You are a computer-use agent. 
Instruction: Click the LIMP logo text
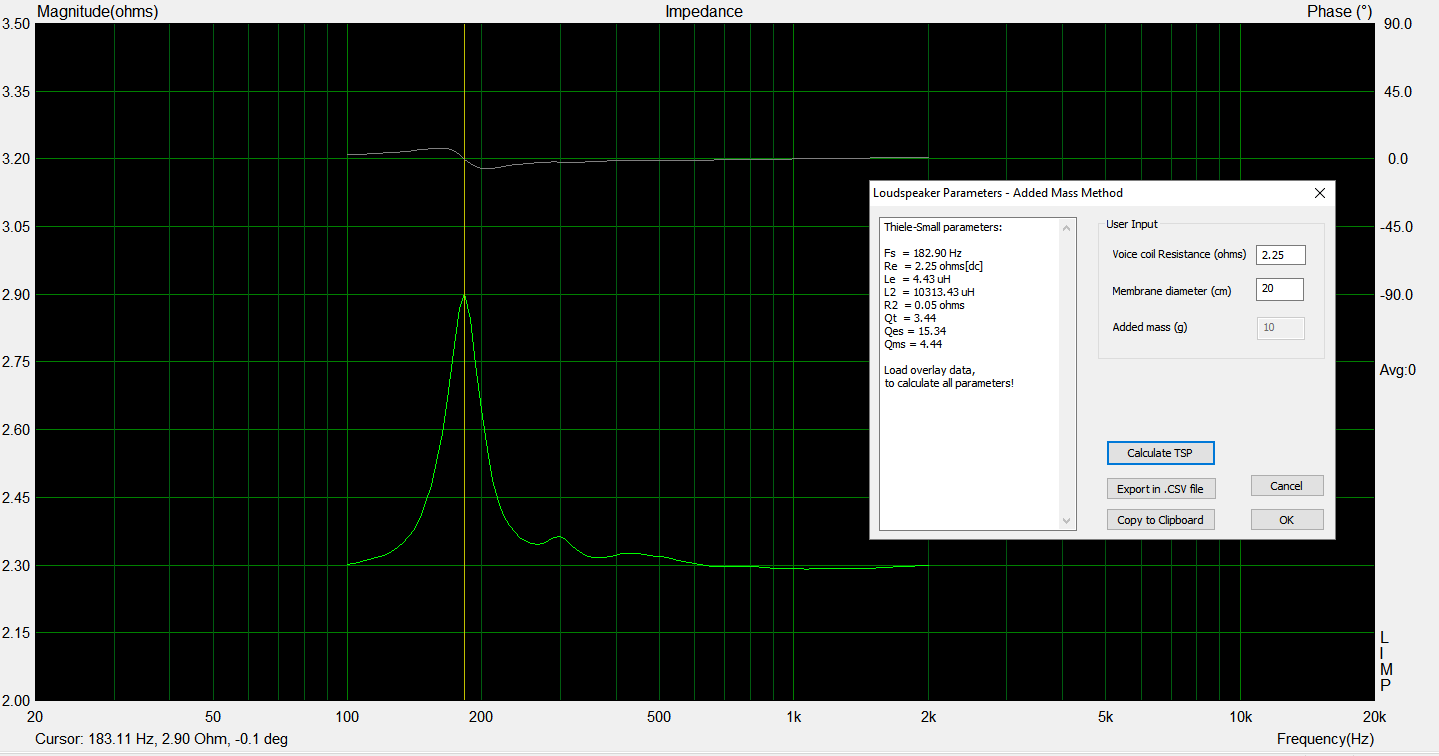[1384, 662]
